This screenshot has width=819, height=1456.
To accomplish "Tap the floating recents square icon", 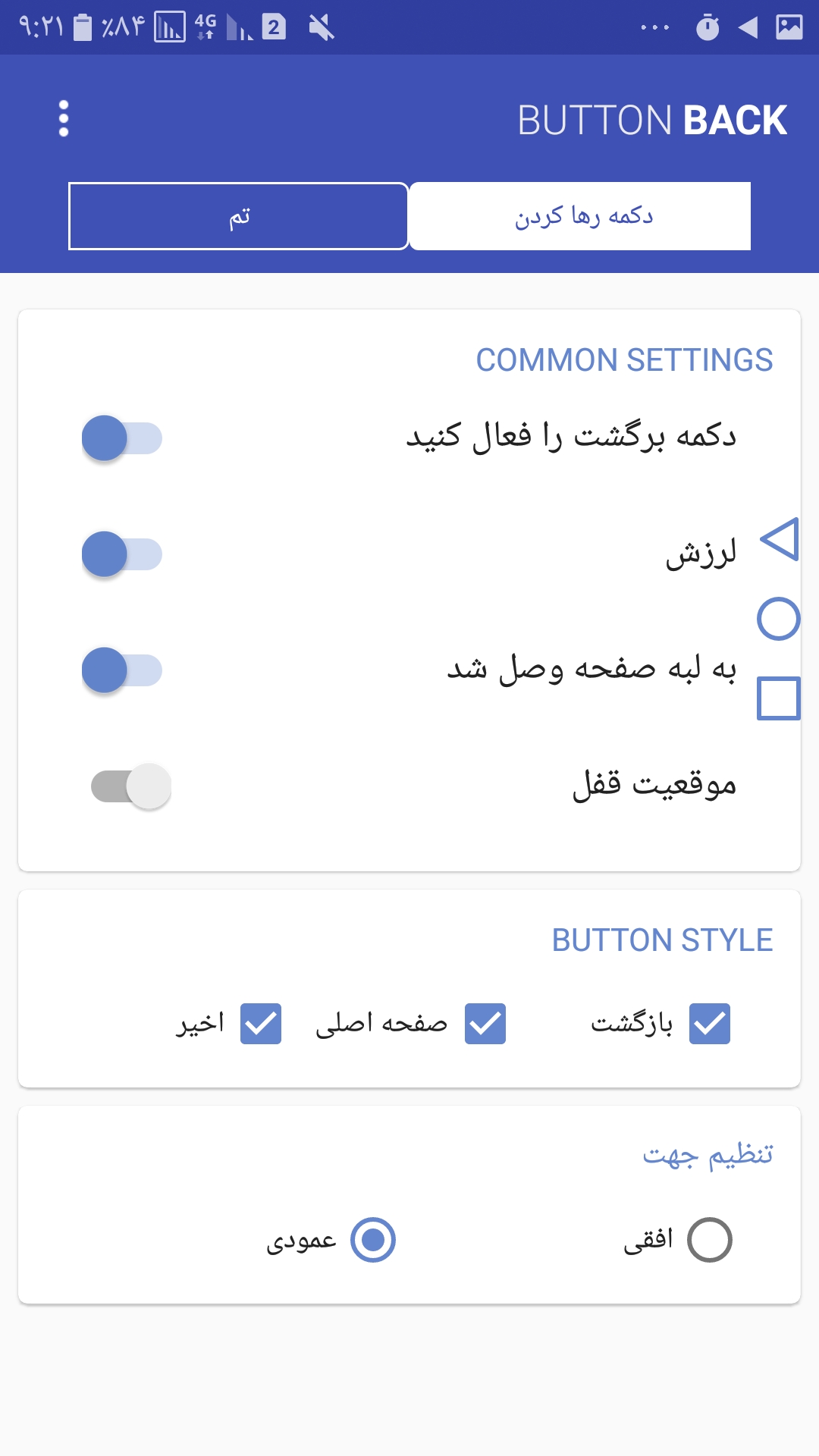I will pyautogui.click(x=779, y=698).
